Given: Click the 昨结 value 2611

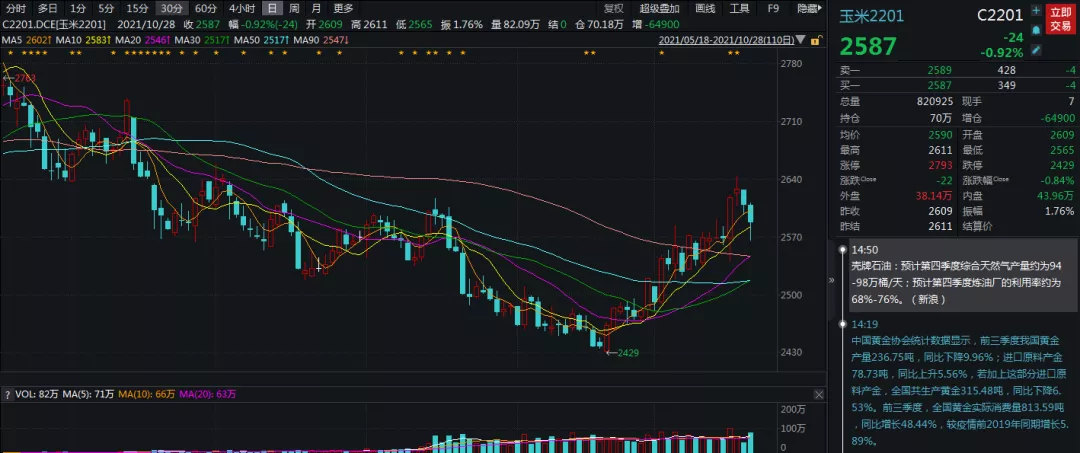Looking at the screenshot, I should pyautogui.click(x=940, y=226).
